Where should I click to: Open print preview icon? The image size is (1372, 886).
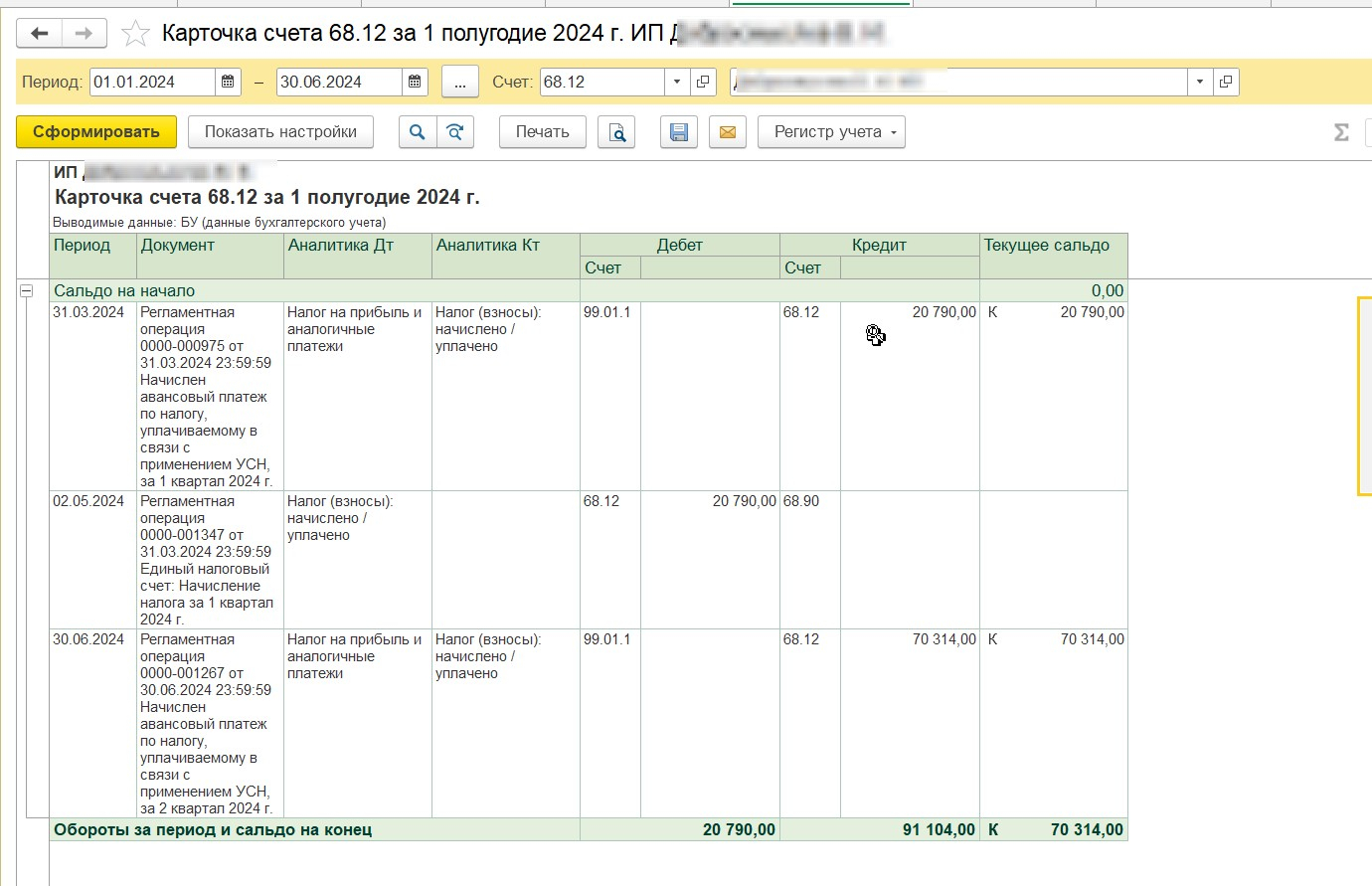point(616,132)
